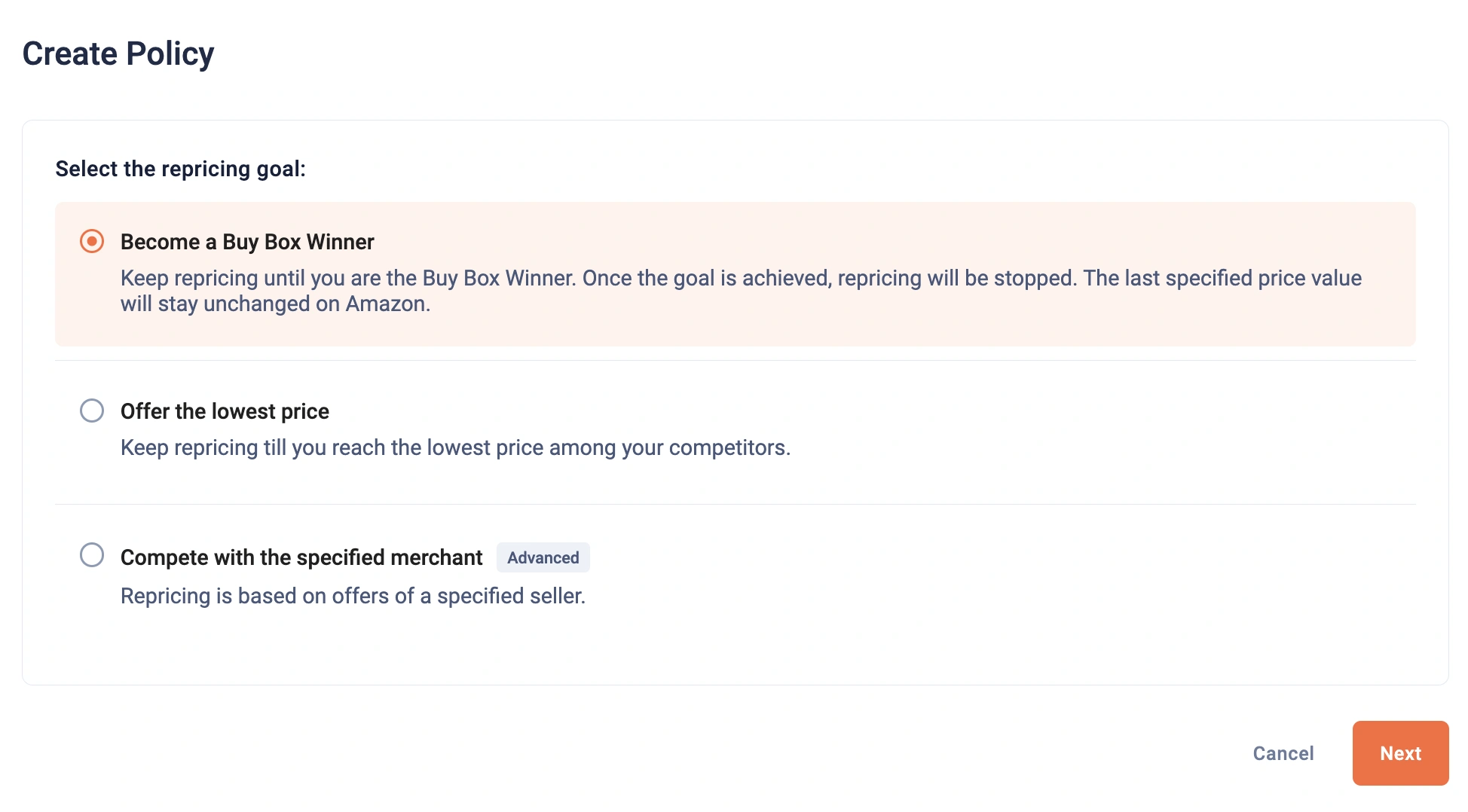Cancel policy creation

[1283, 753]
